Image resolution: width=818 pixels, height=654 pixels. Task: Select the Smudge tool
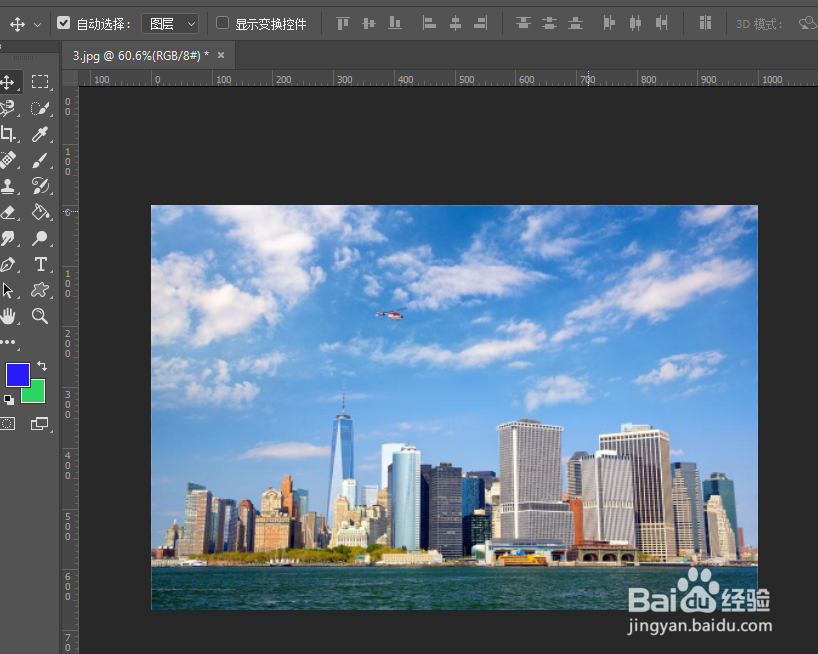point(7,238)
